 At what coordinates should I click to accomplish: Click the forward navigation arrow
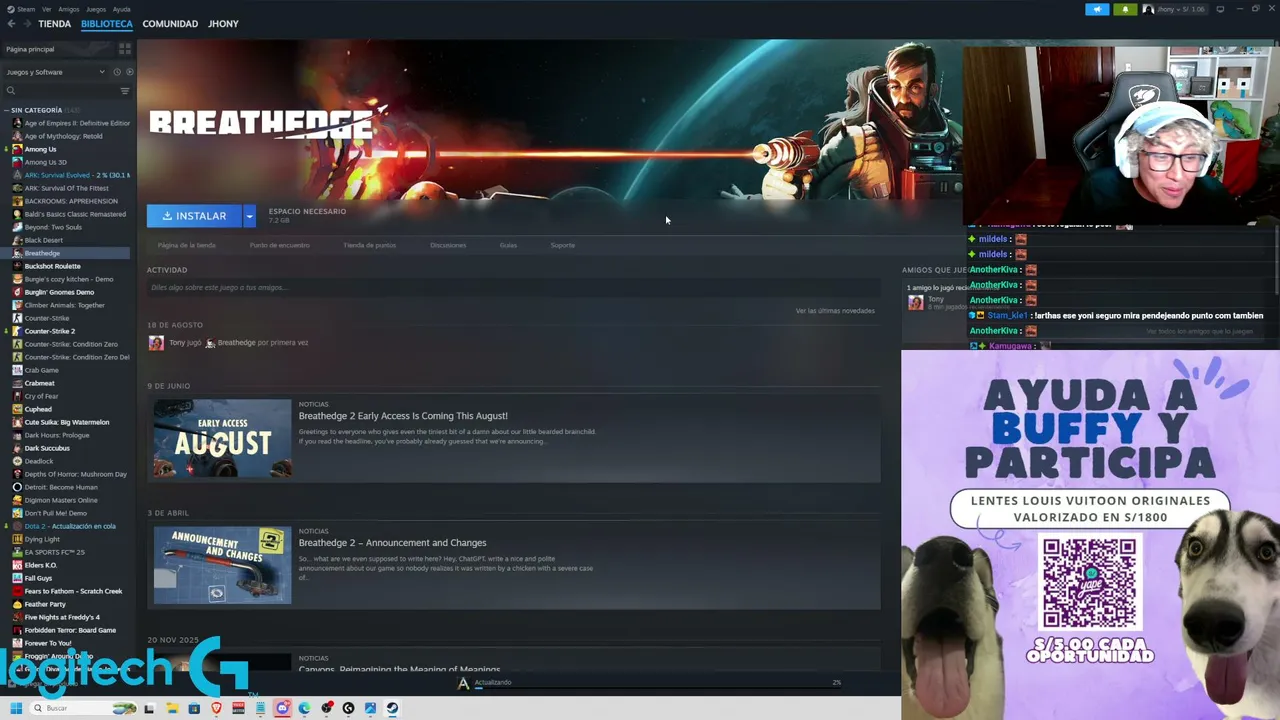26,24
